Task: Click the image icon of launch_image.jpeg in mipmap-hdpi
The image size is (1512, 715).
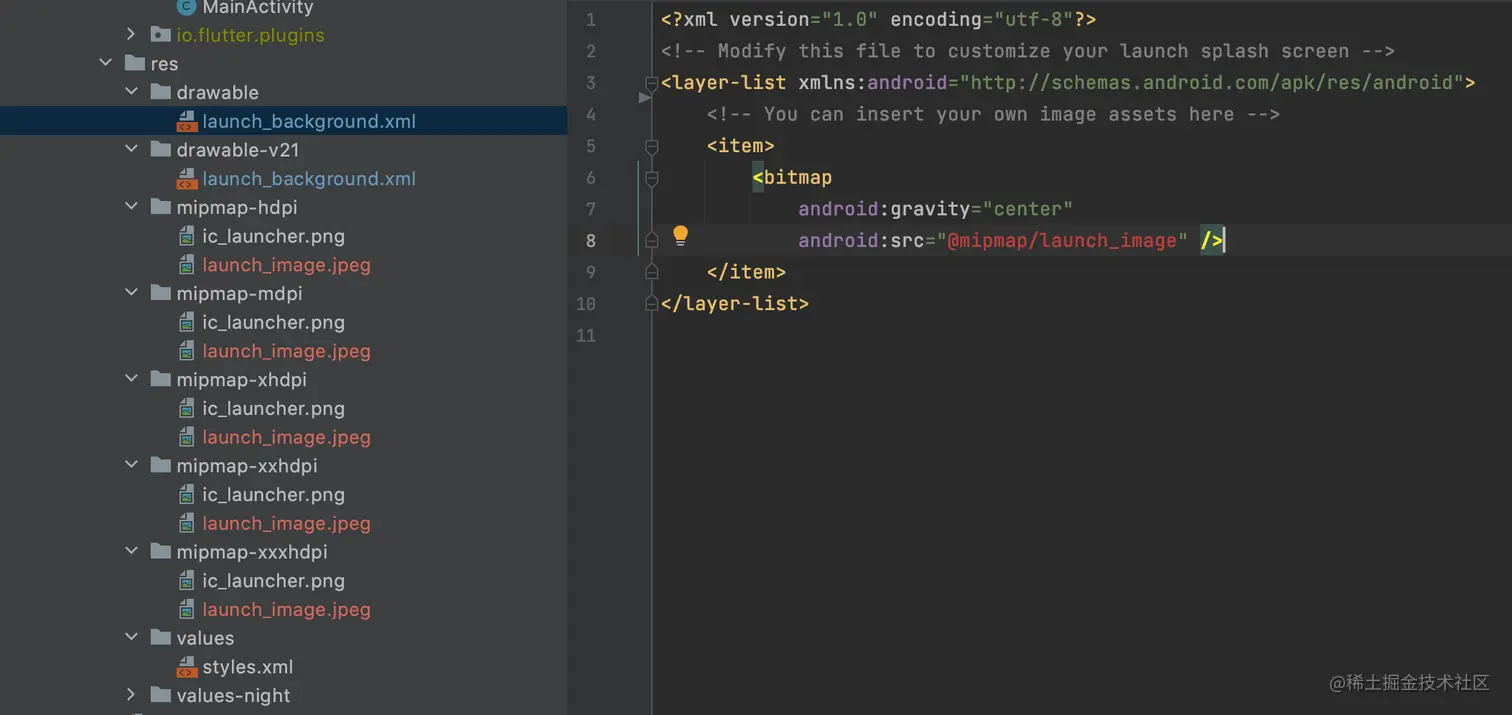Action: pos(186,265)
